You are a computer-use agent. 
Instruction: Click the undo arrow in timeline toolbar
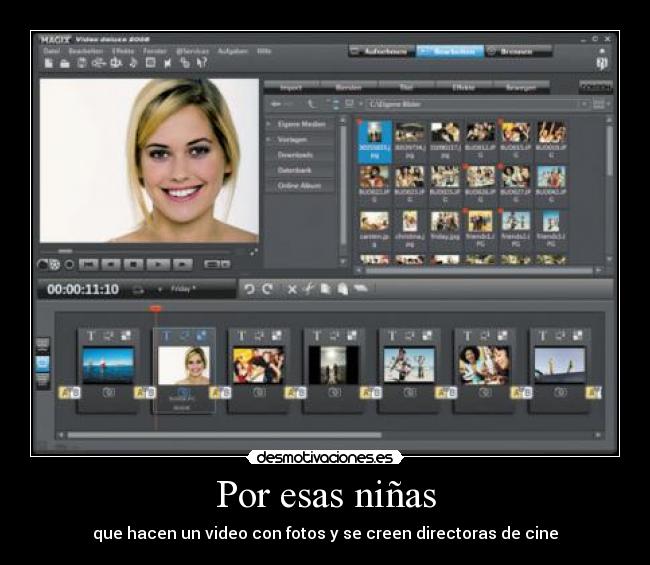point(249,289)
